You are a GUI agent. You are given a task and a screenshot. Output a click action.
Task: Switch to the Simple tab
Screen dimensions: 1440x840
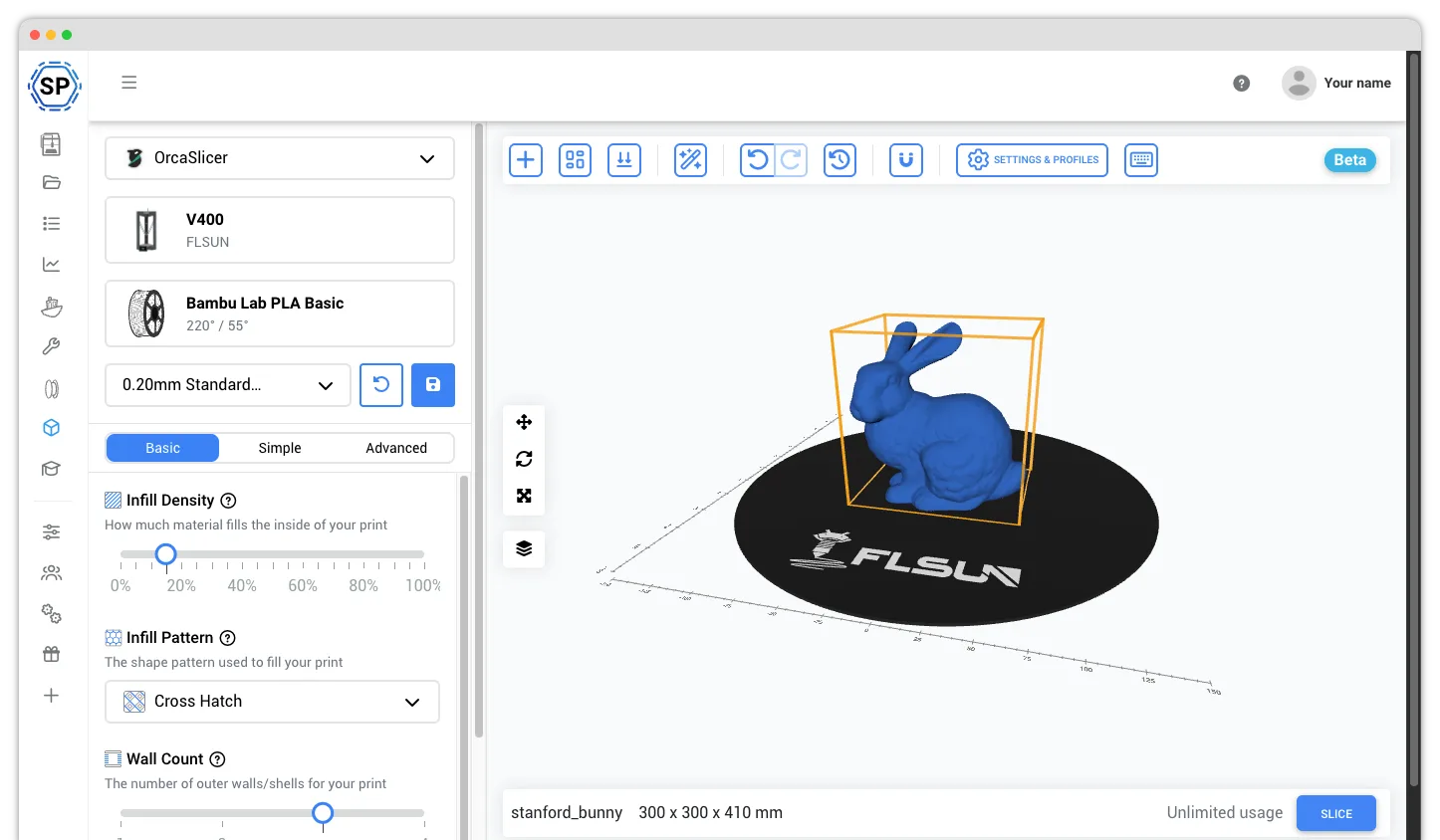point(280,448)
